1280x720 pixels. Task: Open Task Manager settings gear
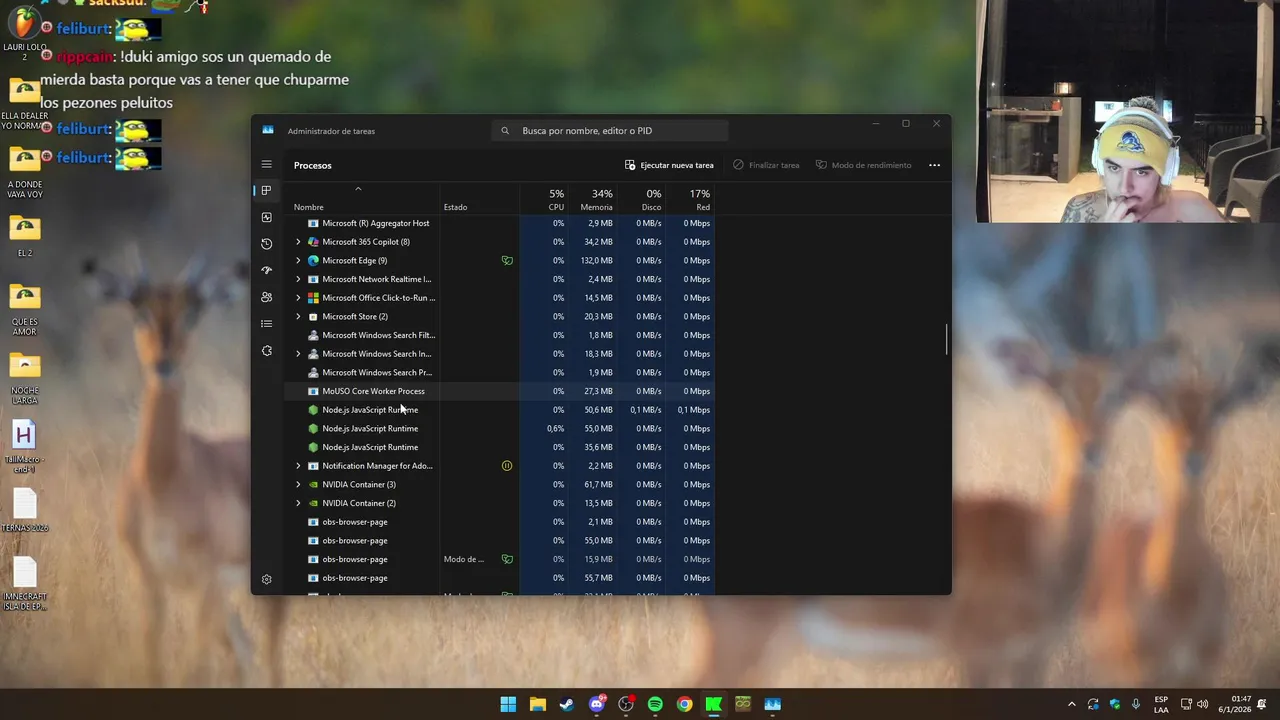point(266,579)
